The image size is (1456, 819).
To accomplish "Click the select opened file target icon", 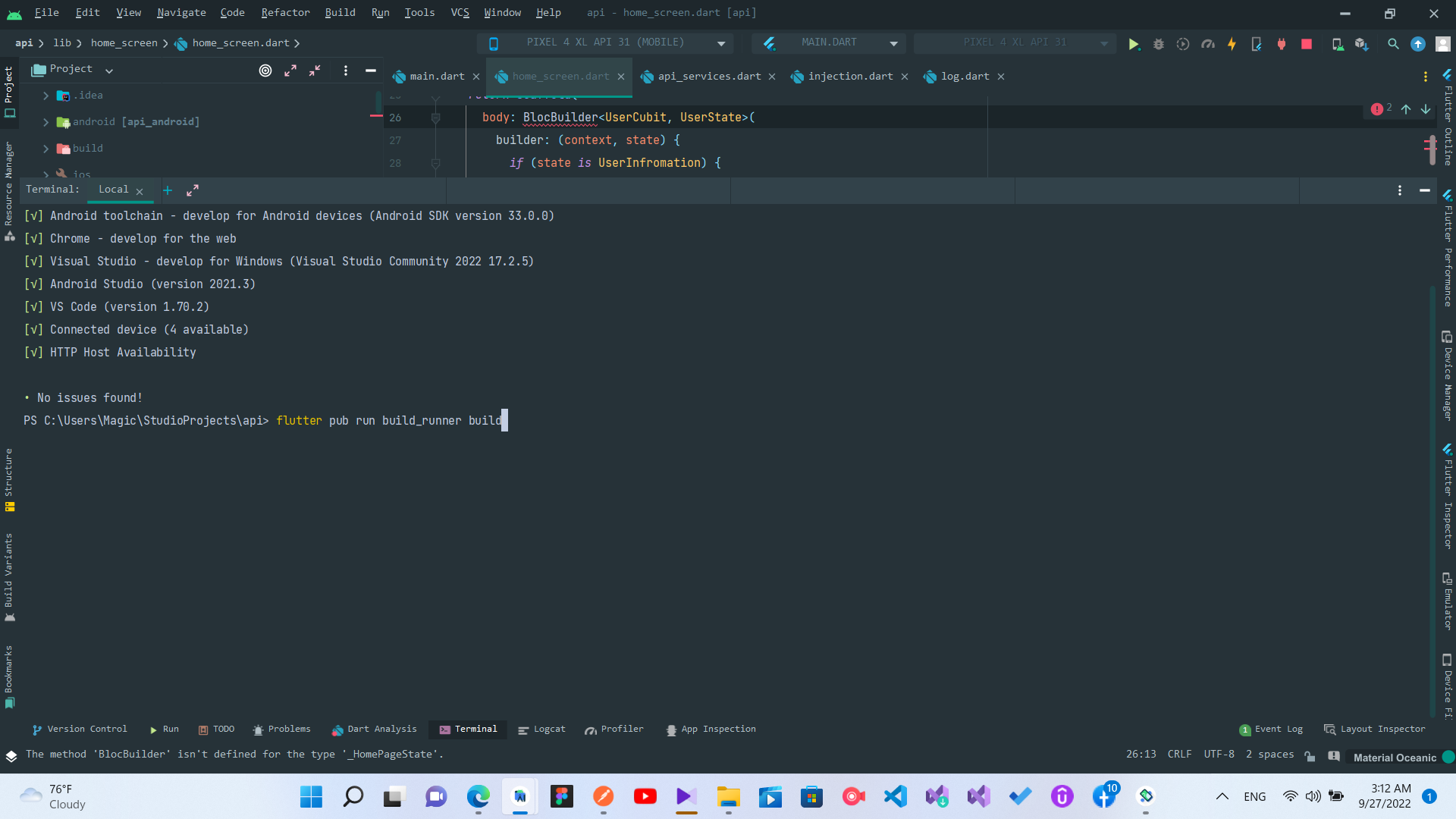I will (x=265, y=71).
